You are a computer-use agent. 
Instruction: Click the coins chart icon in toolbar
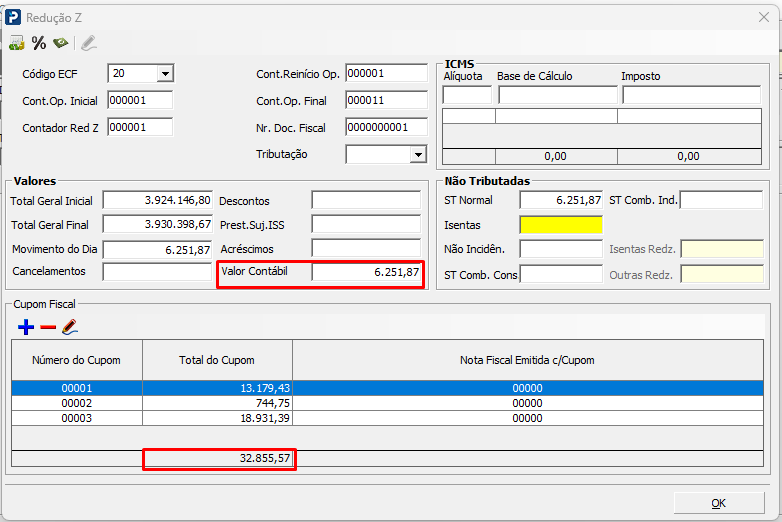click(16, 43)
